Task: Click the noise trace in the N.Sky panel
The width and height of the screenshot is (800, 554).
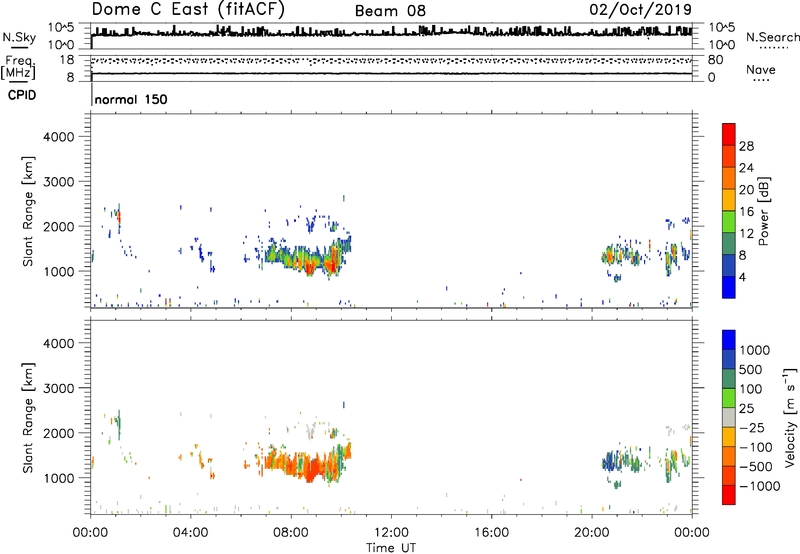Action: pyautogui.click(x=391, y=33)
